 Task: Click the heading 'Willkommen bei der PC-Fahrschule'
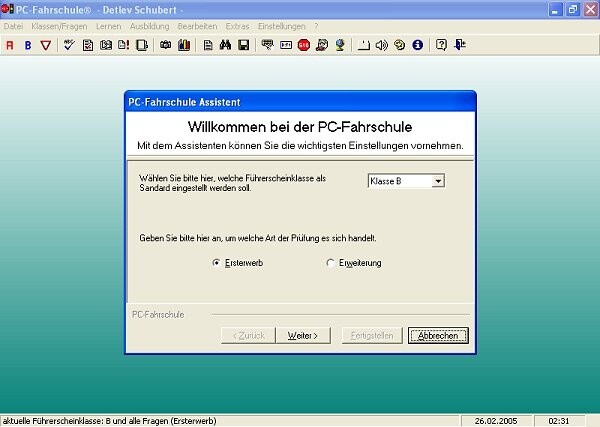coord(300,127)
